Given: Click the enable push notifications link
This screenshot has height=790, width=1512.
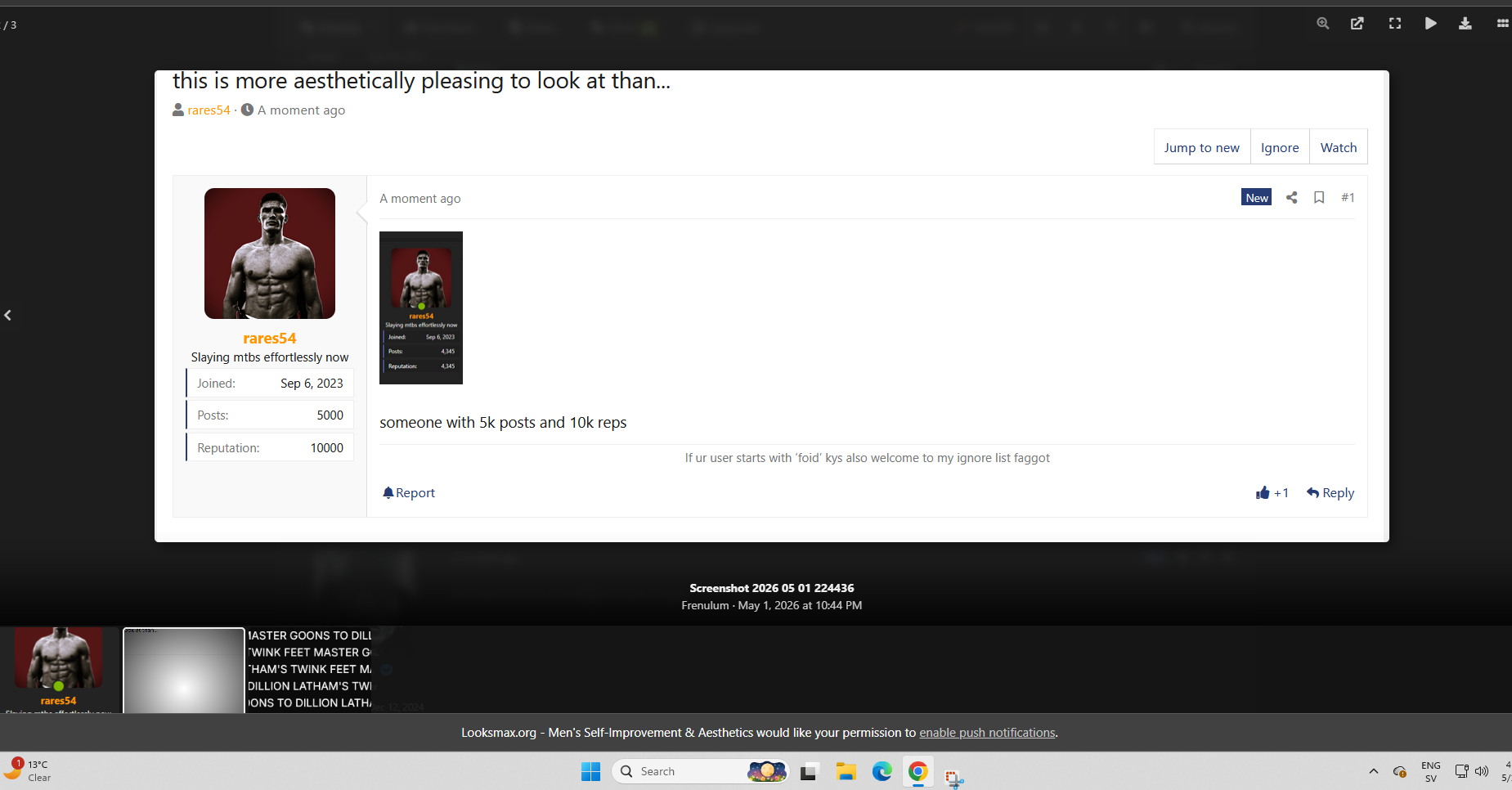Looking at the screenshot, I should coord(987,733).
